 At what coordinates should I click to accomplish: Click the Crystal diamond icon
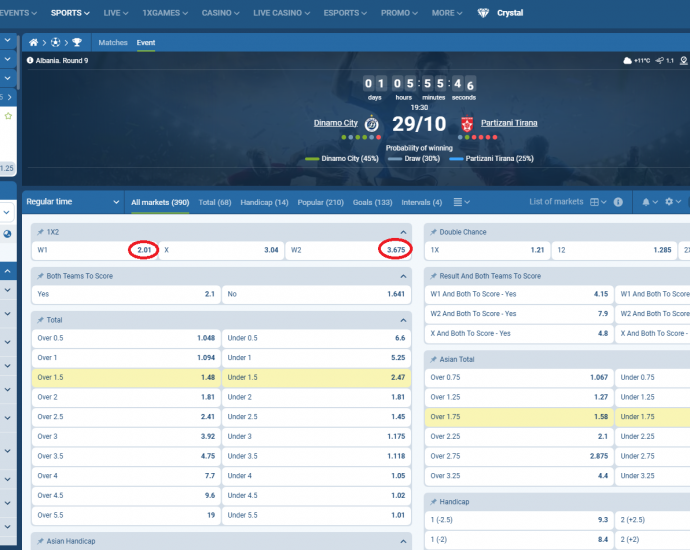[483, 13]
